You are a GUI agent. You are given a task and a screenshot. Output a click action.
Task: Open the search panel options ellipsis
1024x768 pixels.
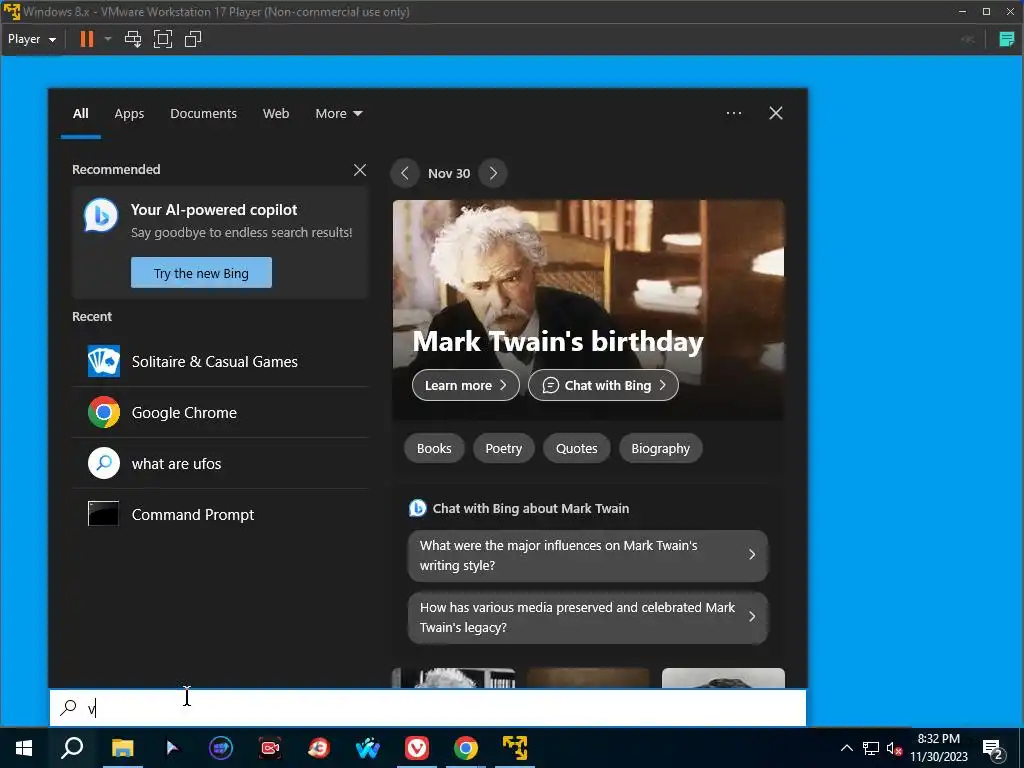tap(733, 113)
